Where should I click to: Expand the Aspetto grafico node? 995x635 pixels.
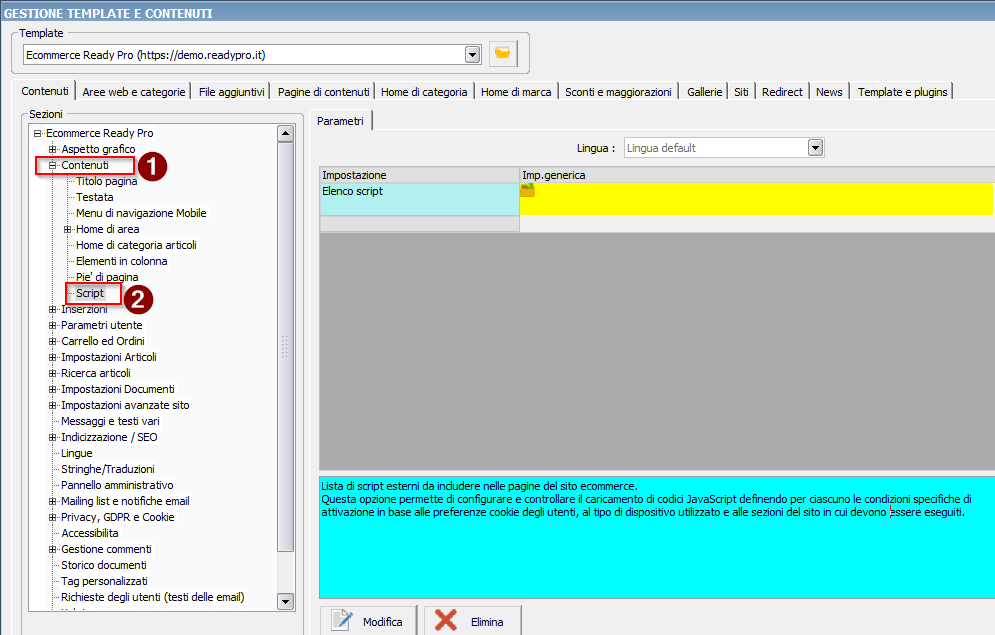(x=53, y=149)
